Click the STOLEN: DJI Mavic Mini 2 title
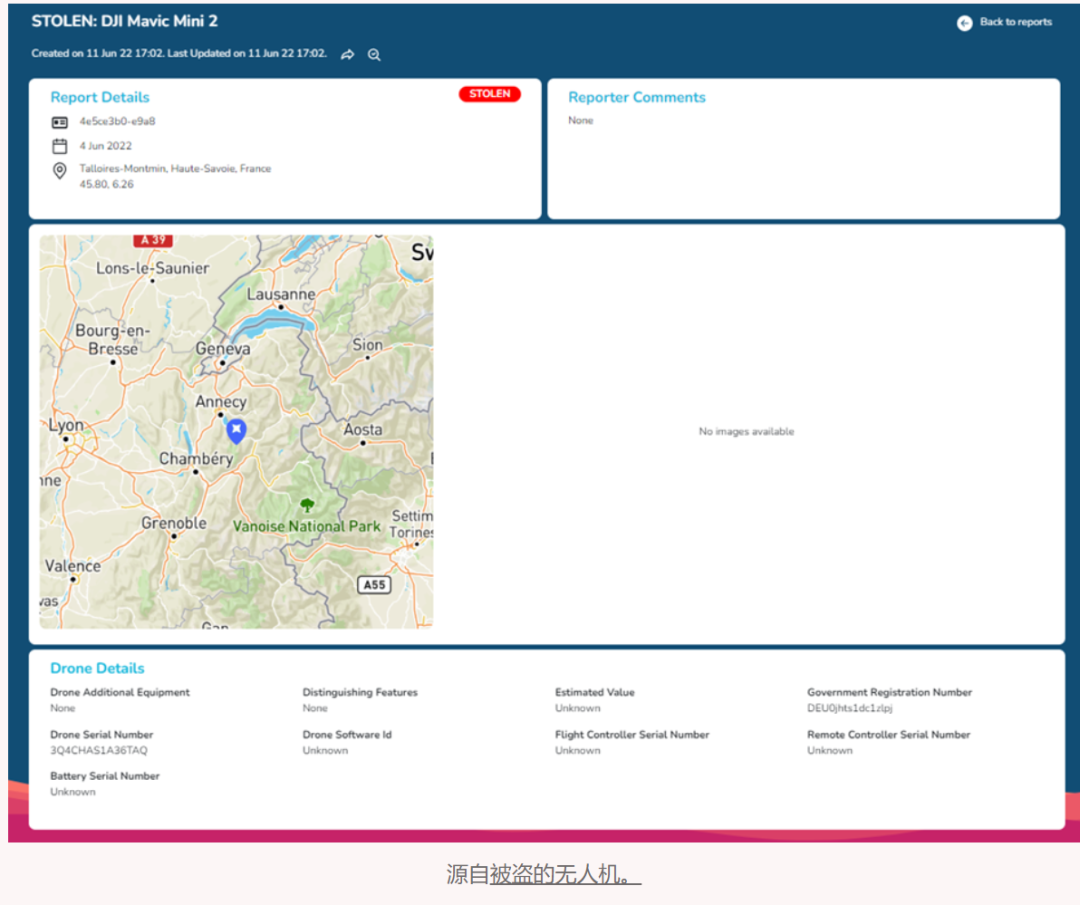Viewport: 1080px width, 905px height. 125,21
